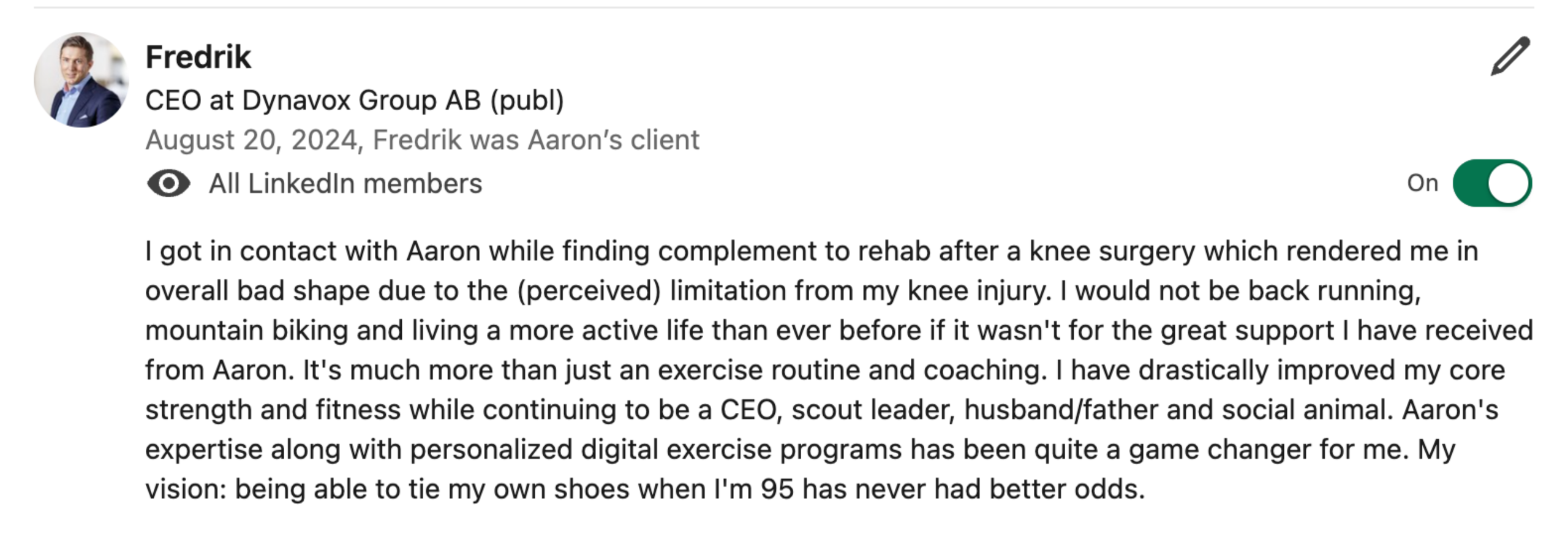
Task: Click '(publ)' at the headline's end
Action: pyautogui.click(x=527, y=100)
